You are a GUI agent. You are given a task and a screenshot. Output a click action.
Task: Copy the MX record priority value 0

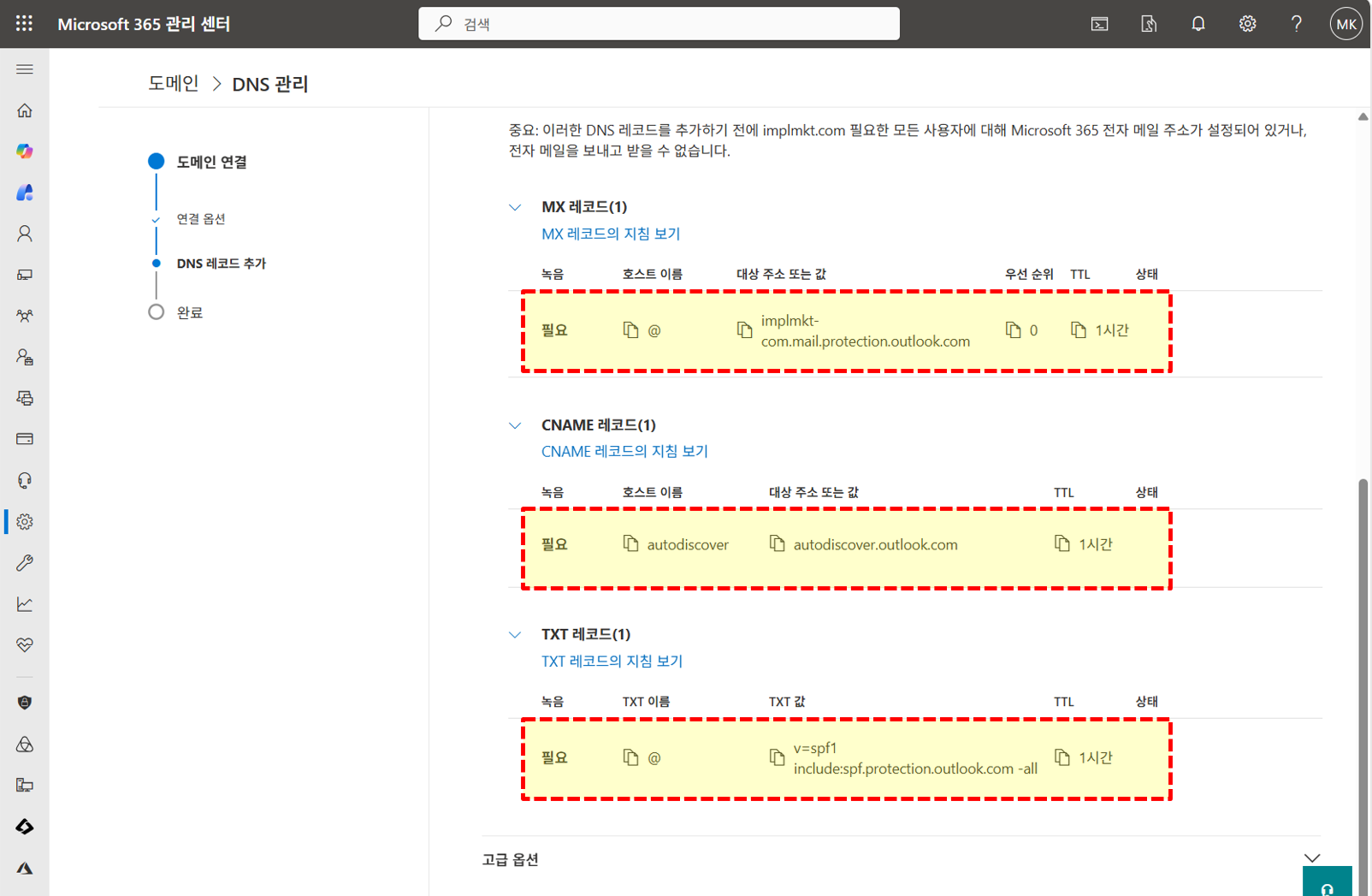tap(1014, 330)
